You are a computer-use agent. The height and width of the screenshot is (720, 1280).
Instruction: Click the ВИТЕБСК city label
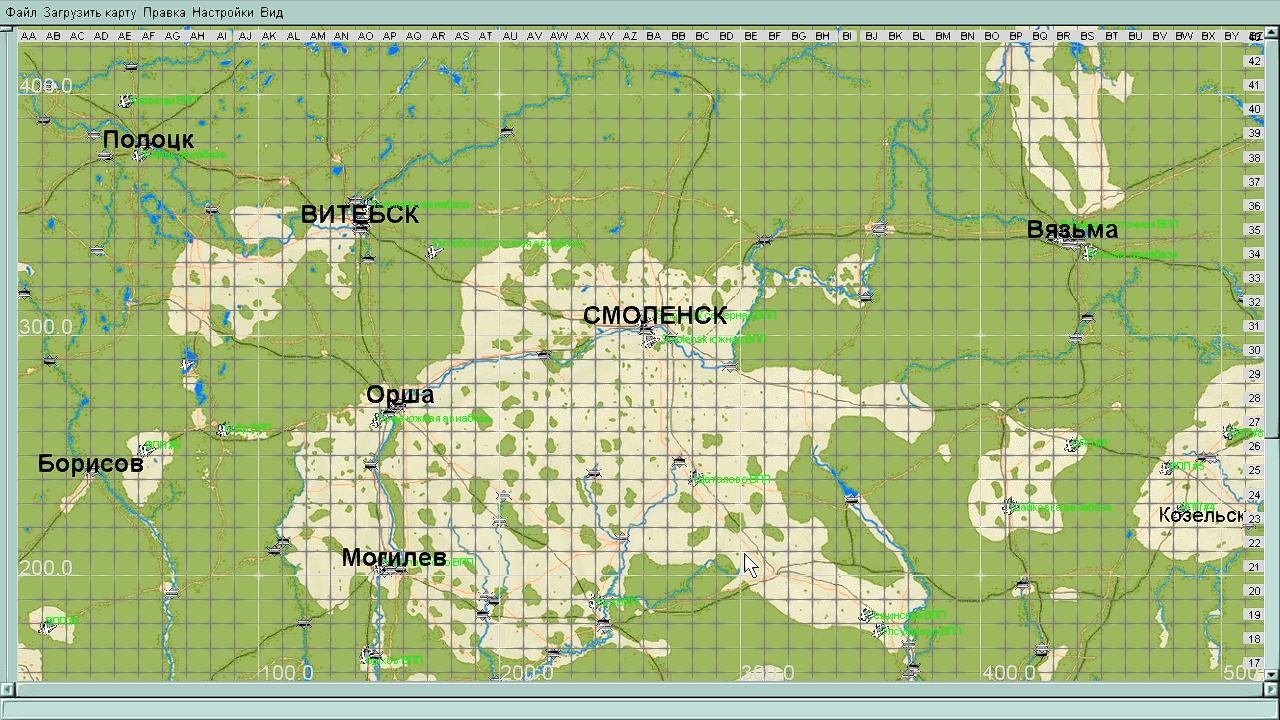point(360,215)
